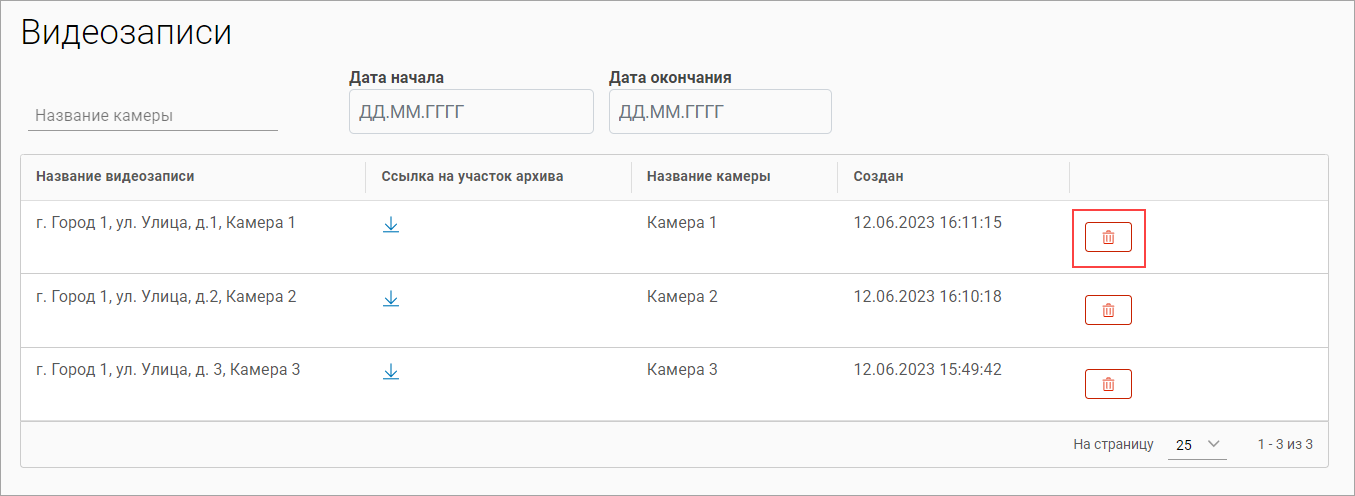Screen dimensions: 1355x496
Task: Click the 12.06.2023 16:11:15 creation timestamp
Action: coord(927,223)
